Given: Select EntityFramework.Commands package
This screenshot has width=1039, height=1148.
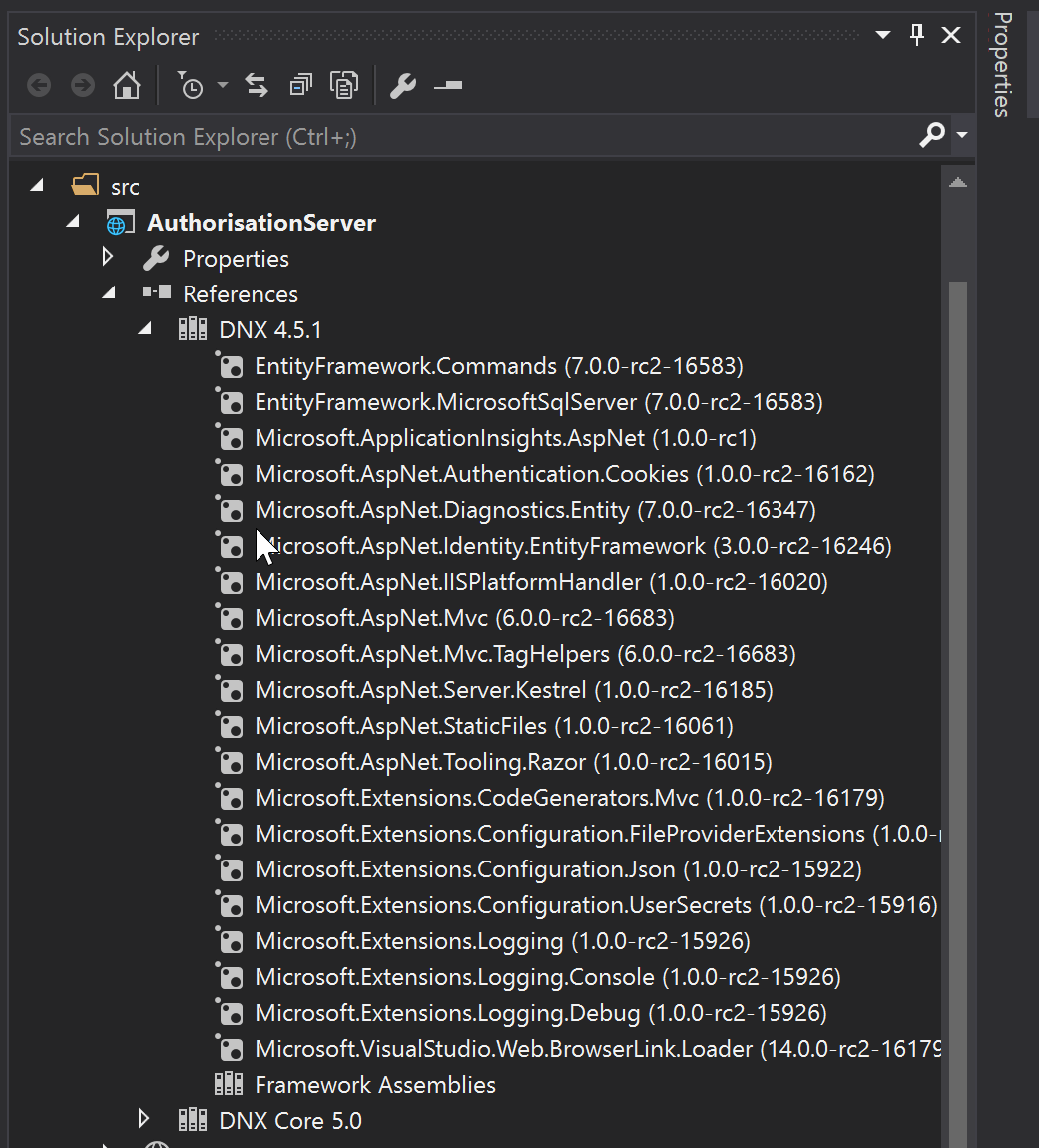Looking at the screenshot, I should coord(499,366).
